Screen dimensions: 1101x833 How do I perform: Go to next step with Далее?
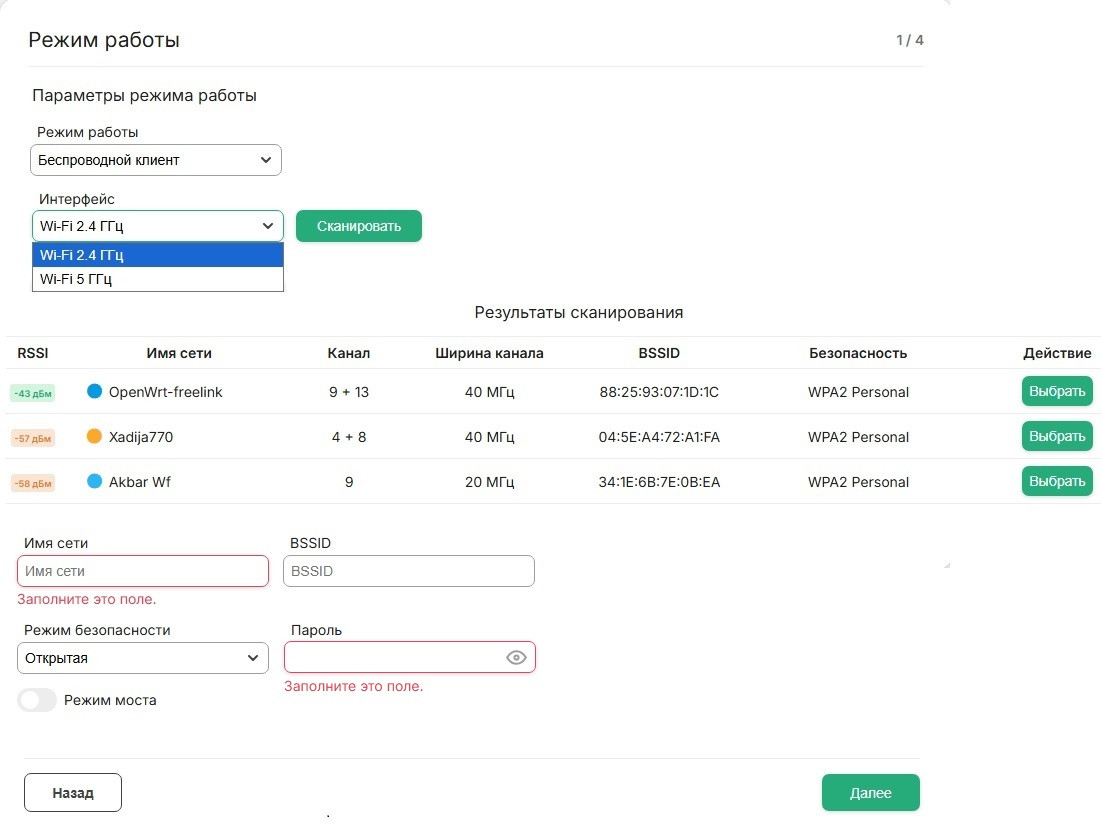[x=870, y=793]
